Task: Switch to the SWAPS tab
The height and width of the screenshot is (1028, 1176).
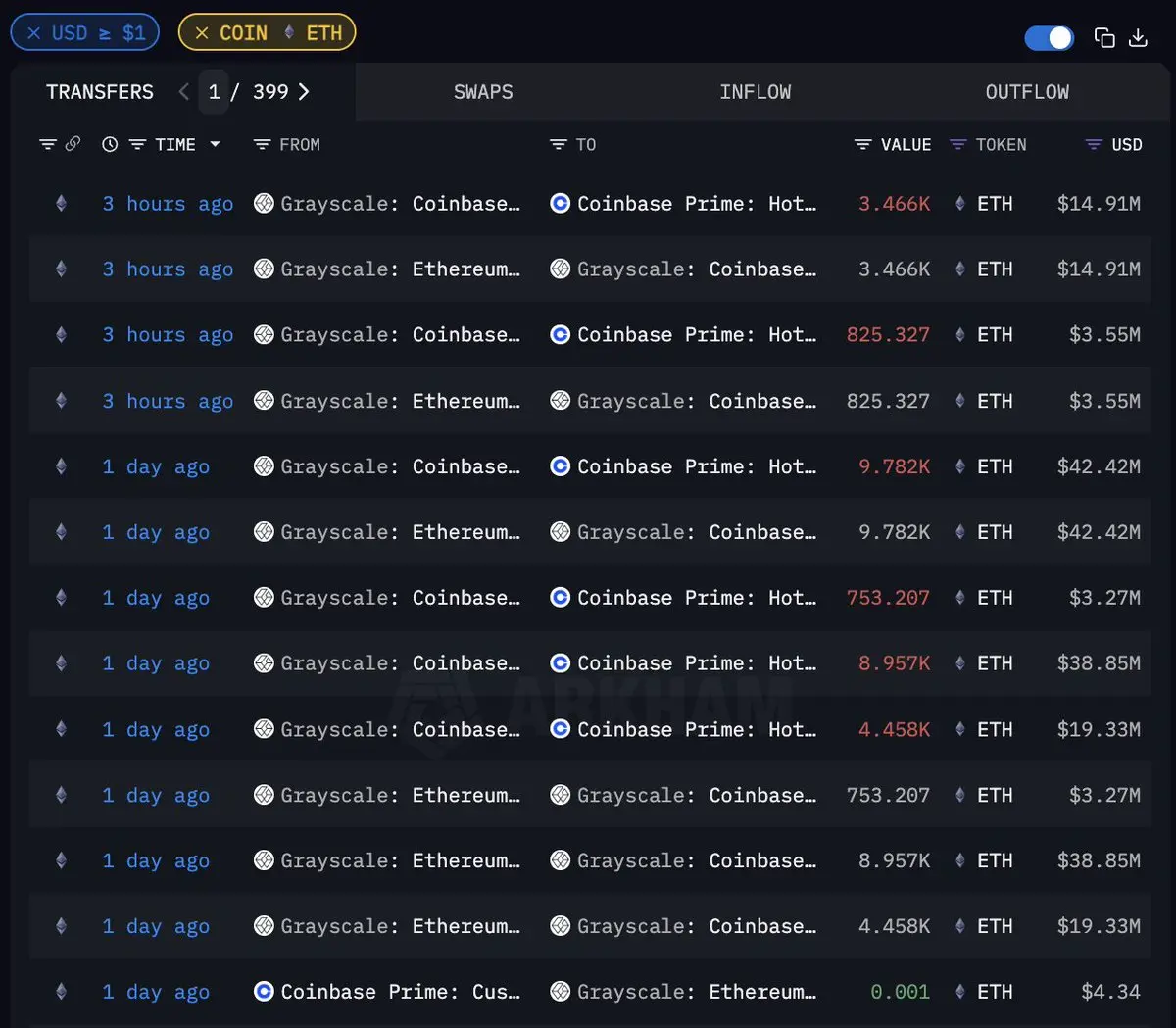Action: (483, 92)
